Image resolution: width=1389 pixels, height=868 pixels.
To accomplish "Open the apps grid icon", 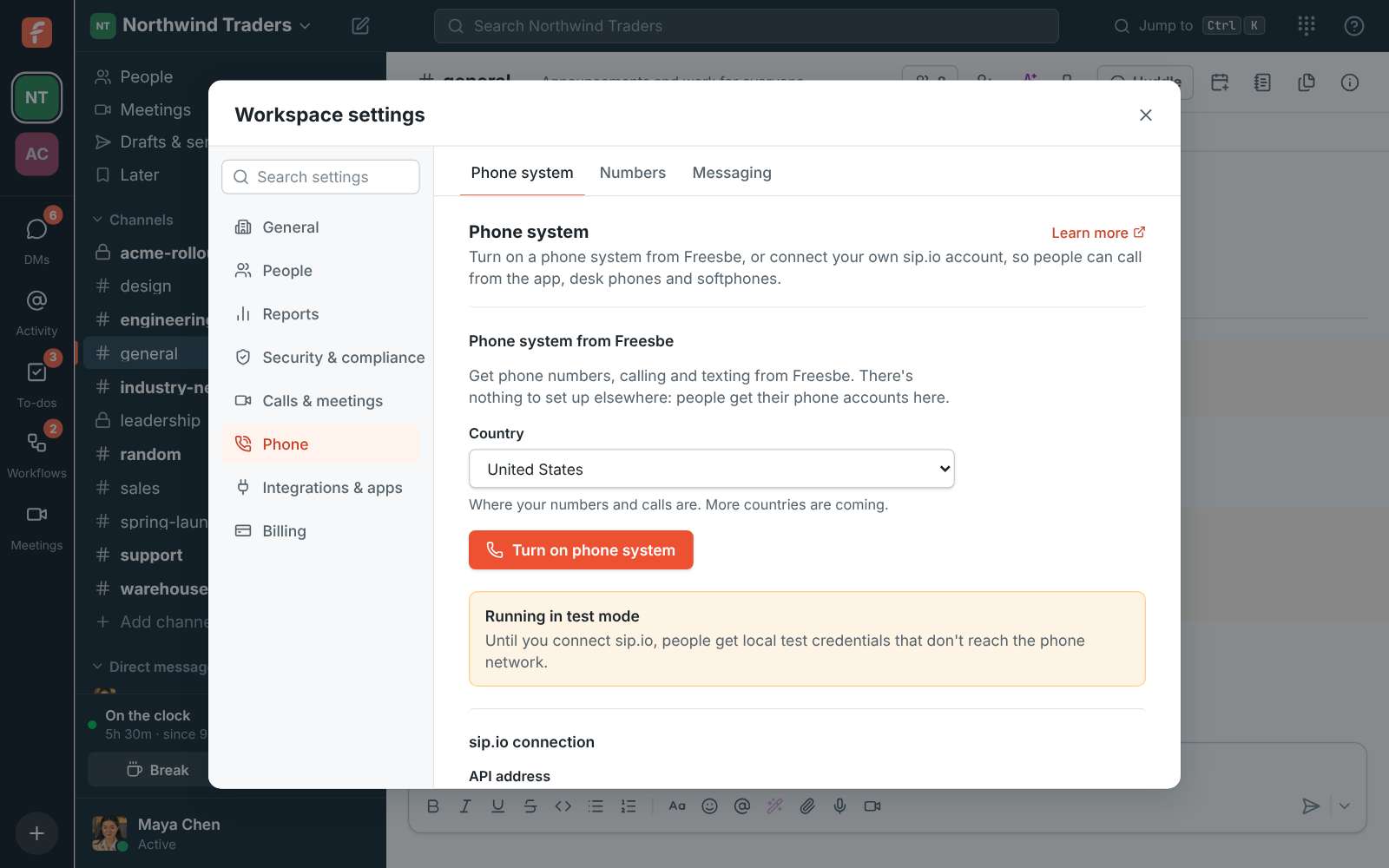I will (x=1307, y=26).
